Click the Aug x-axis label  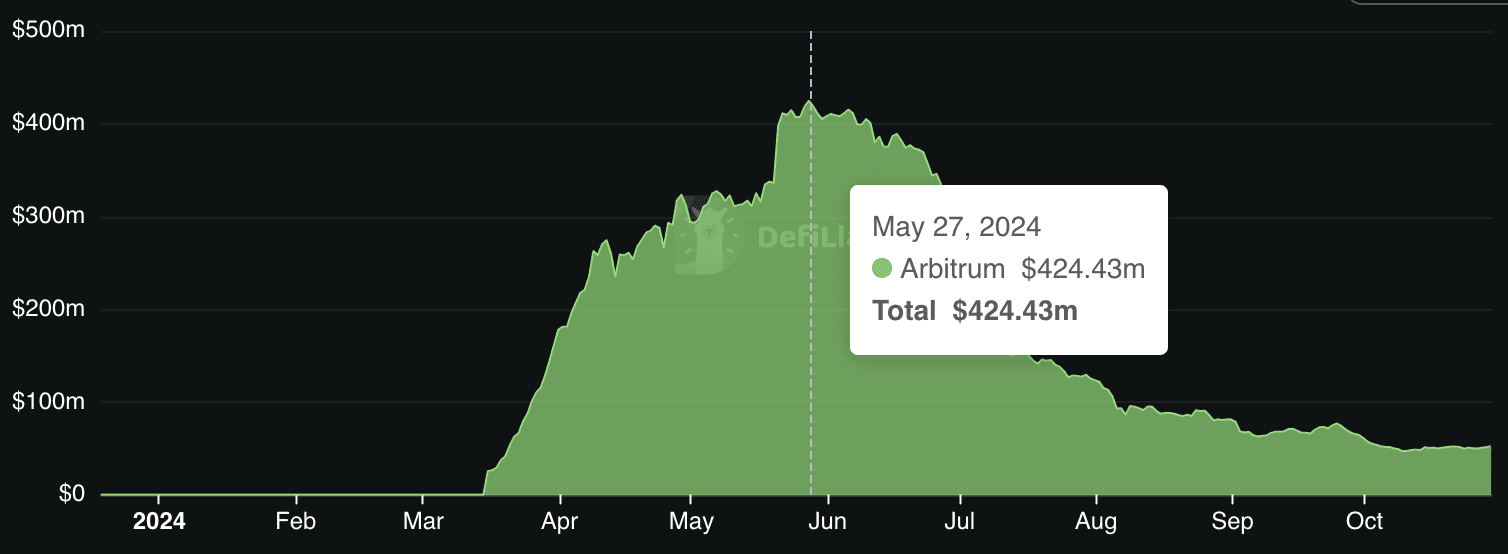pos(1097,522)
